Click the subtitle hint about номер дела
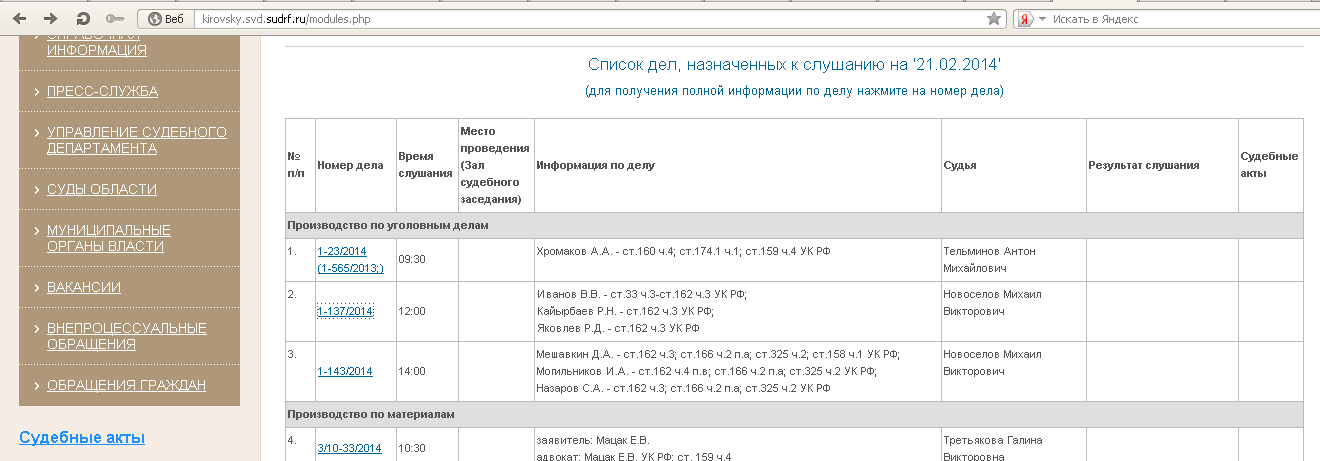 [x=794, y=91]
